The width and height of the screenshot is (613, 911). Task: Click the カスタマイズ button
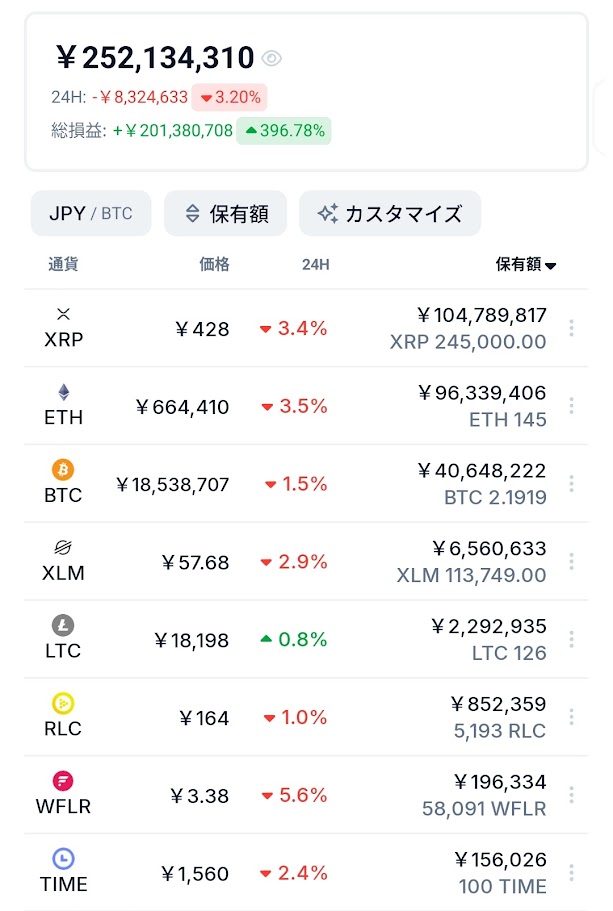tap(390, 213)
